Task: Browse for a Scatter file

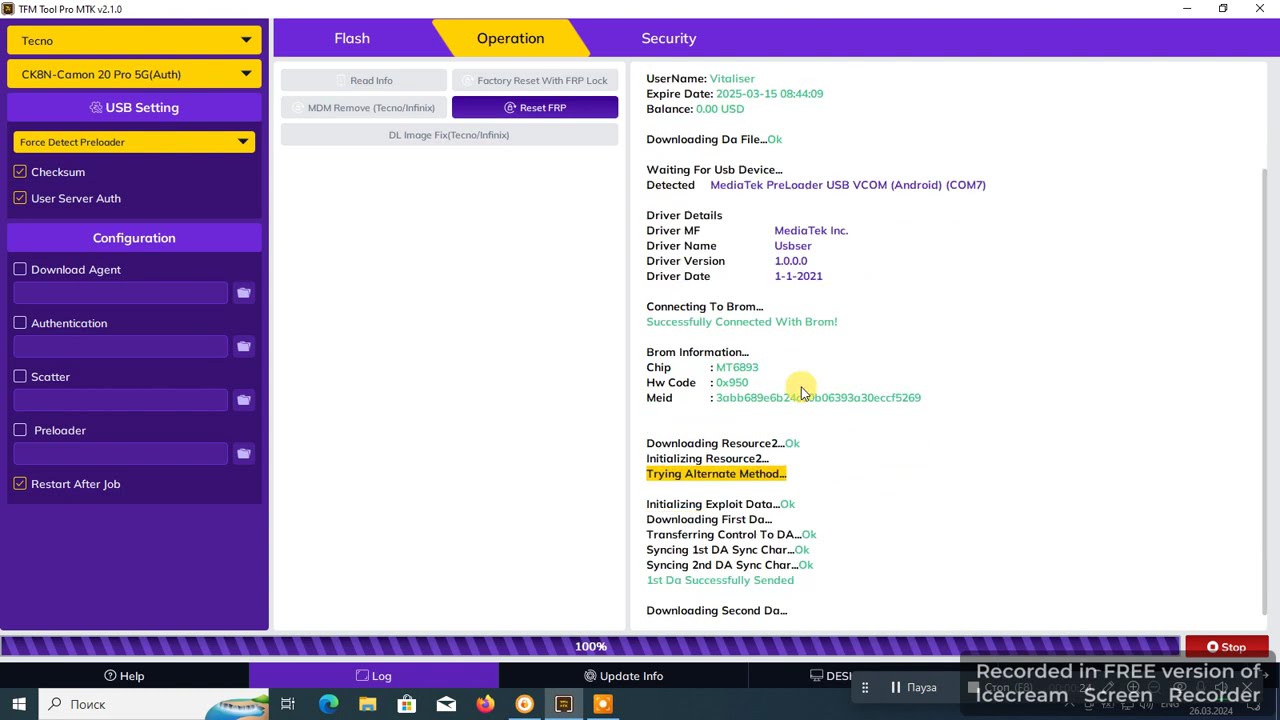Action: [x=243, y=400]
